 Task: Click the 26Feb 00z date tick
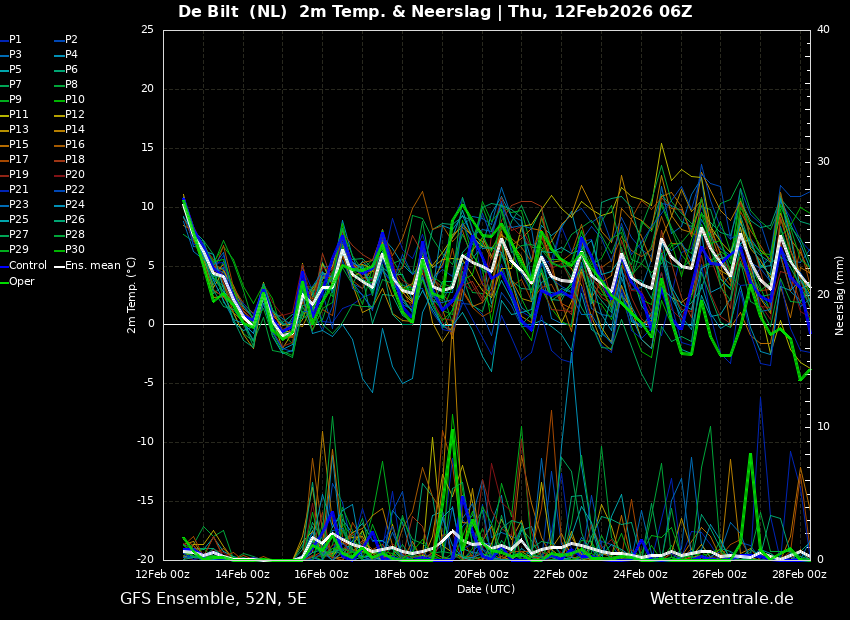(719, 574)
